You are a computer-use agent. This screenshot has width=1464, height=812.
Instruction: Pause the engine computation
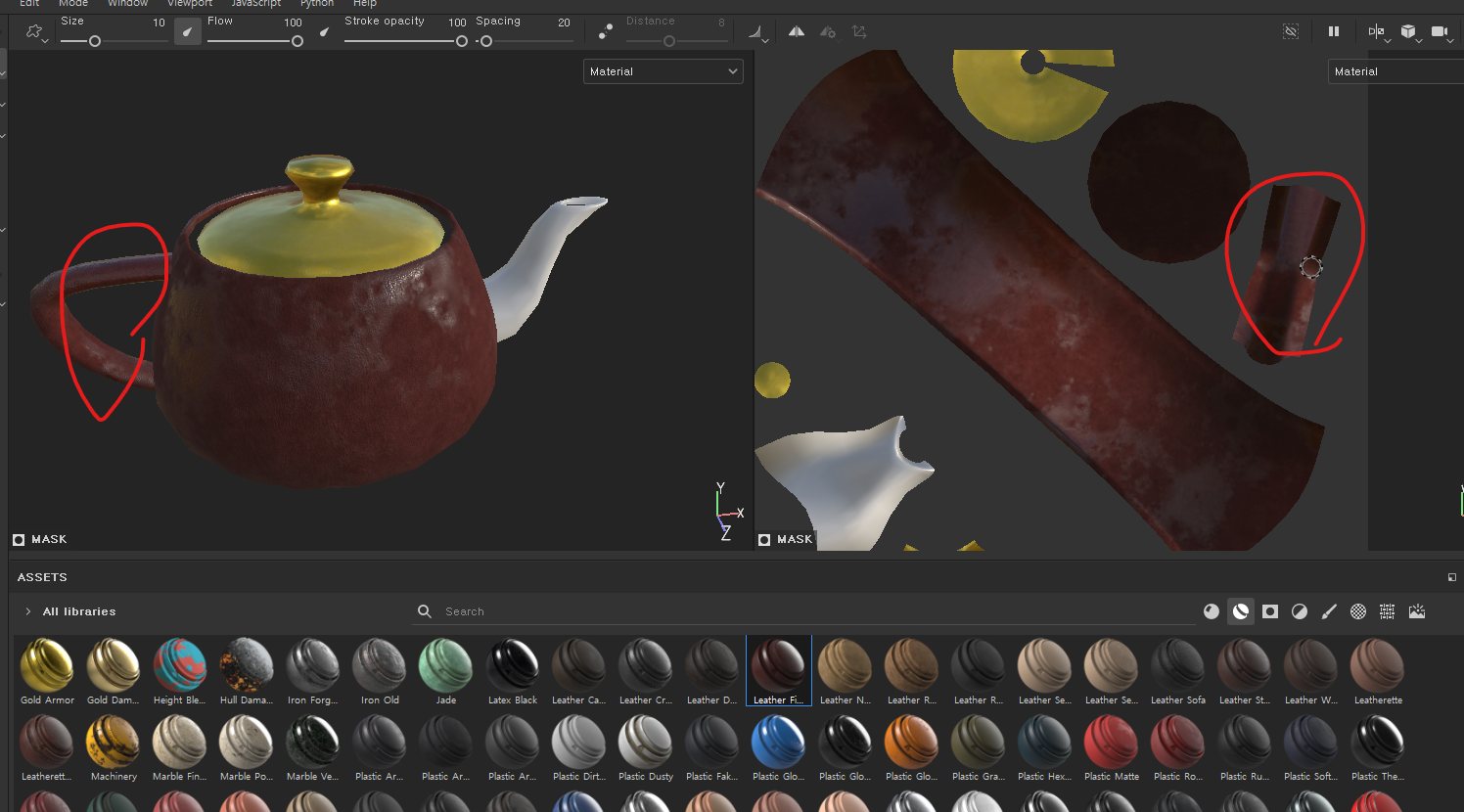[x=1333, y=31]
